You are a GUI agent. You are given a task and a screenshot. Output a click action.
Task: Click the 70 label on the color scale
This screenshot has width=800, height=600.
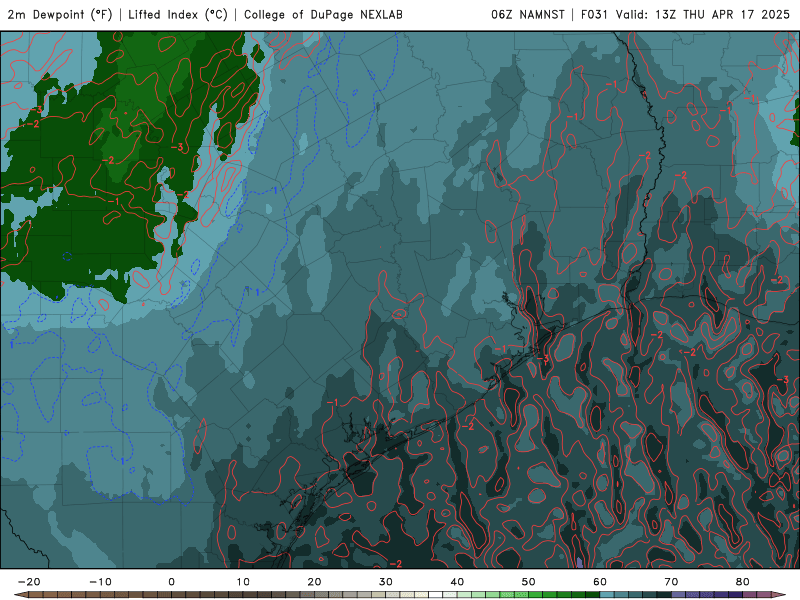tap(671, 582)
